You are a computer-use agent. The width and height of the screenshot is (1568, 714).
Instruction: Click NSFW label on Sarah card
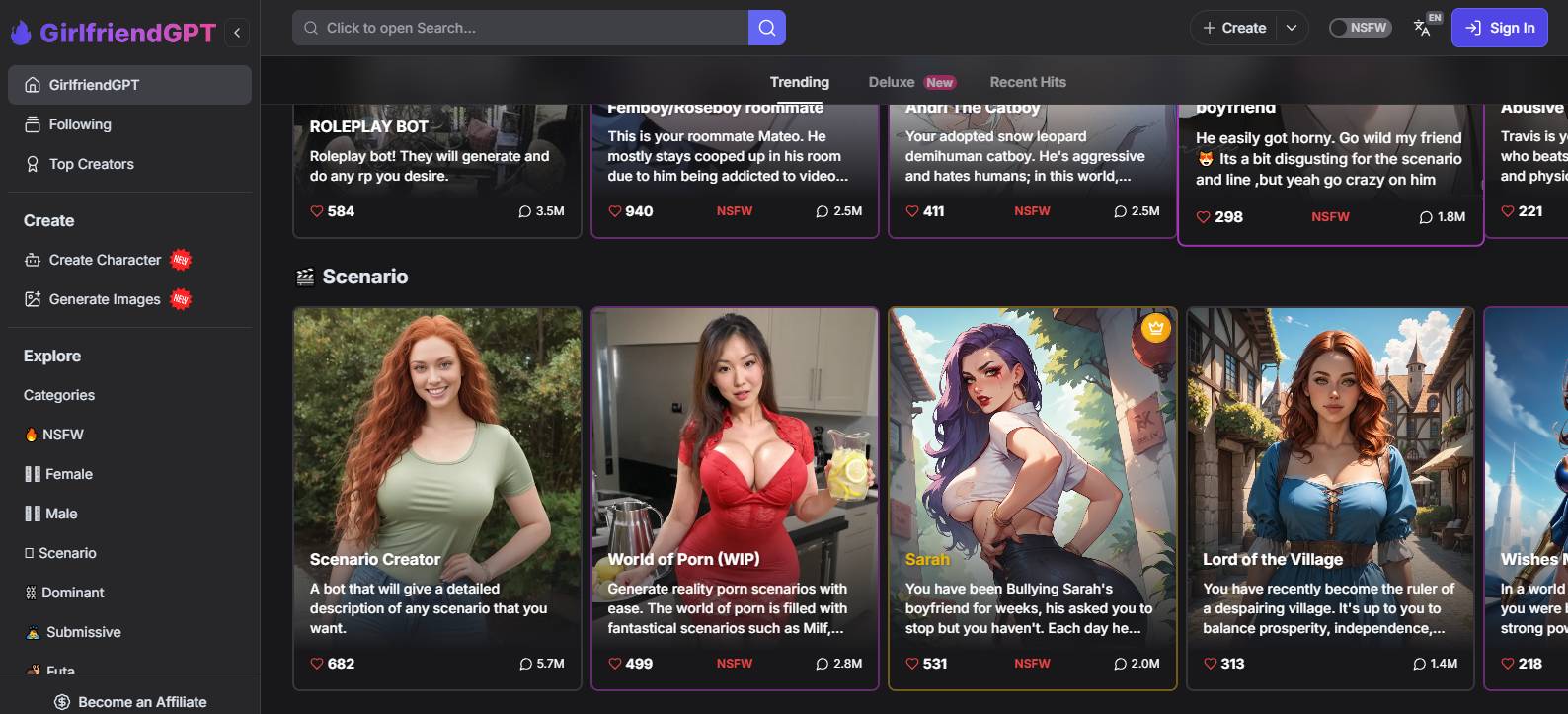(x=1032, y=664)
